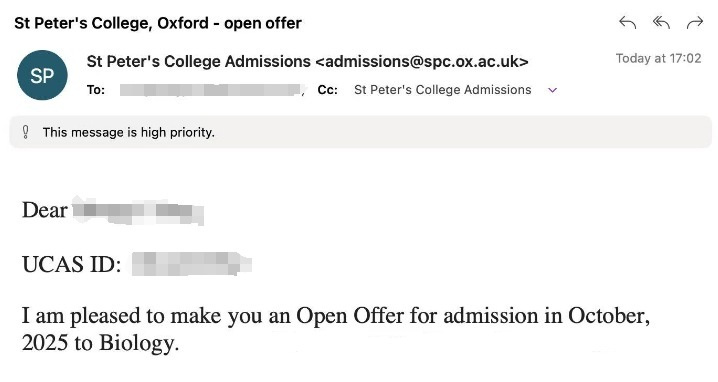The image size is (718, 382).
Task: Click the sender name St Peter's College Admissions
Action: click(x=199, y=61)
